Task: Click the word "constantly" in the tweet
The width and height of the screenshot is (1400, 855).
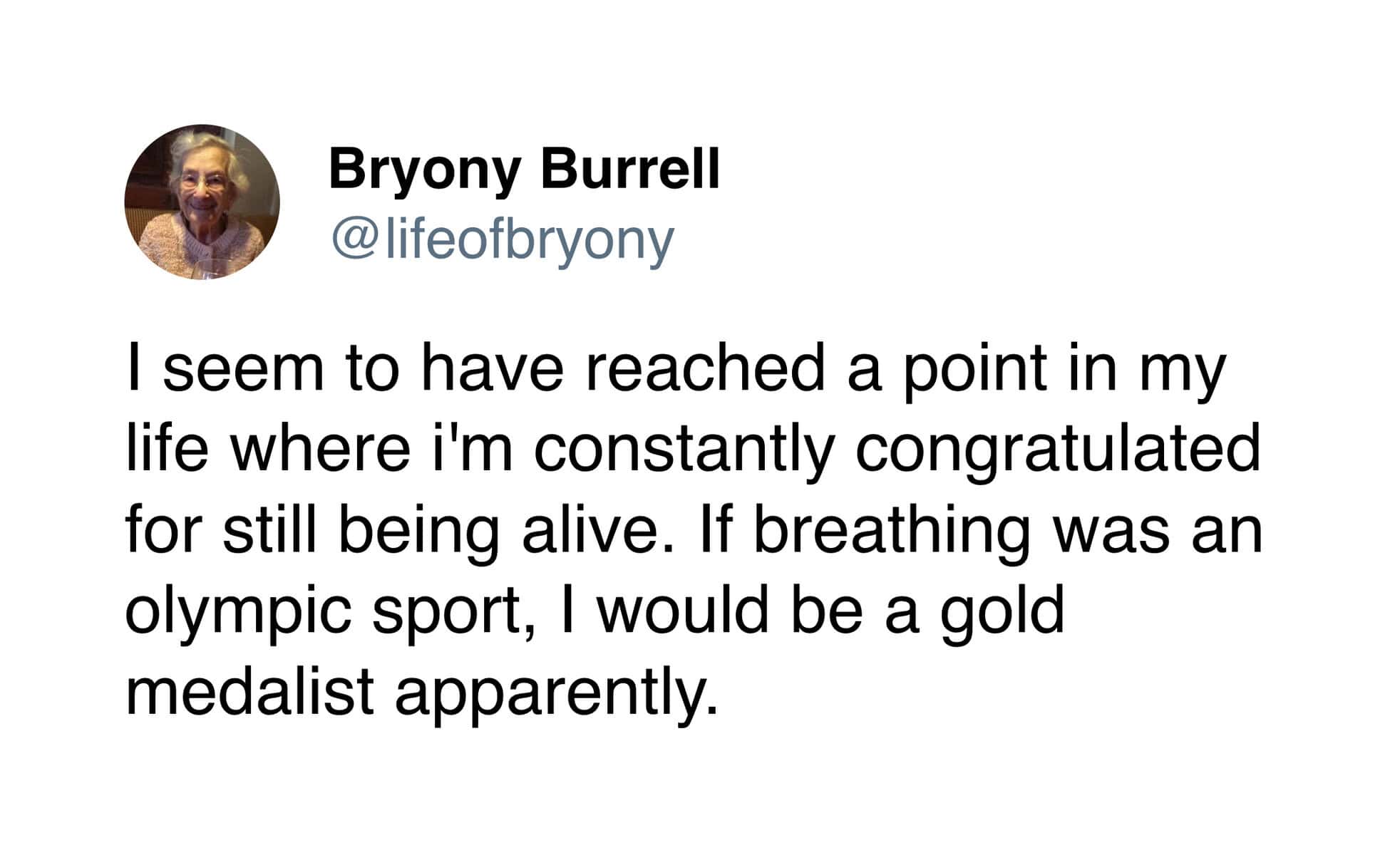Action: coord(683,450)
